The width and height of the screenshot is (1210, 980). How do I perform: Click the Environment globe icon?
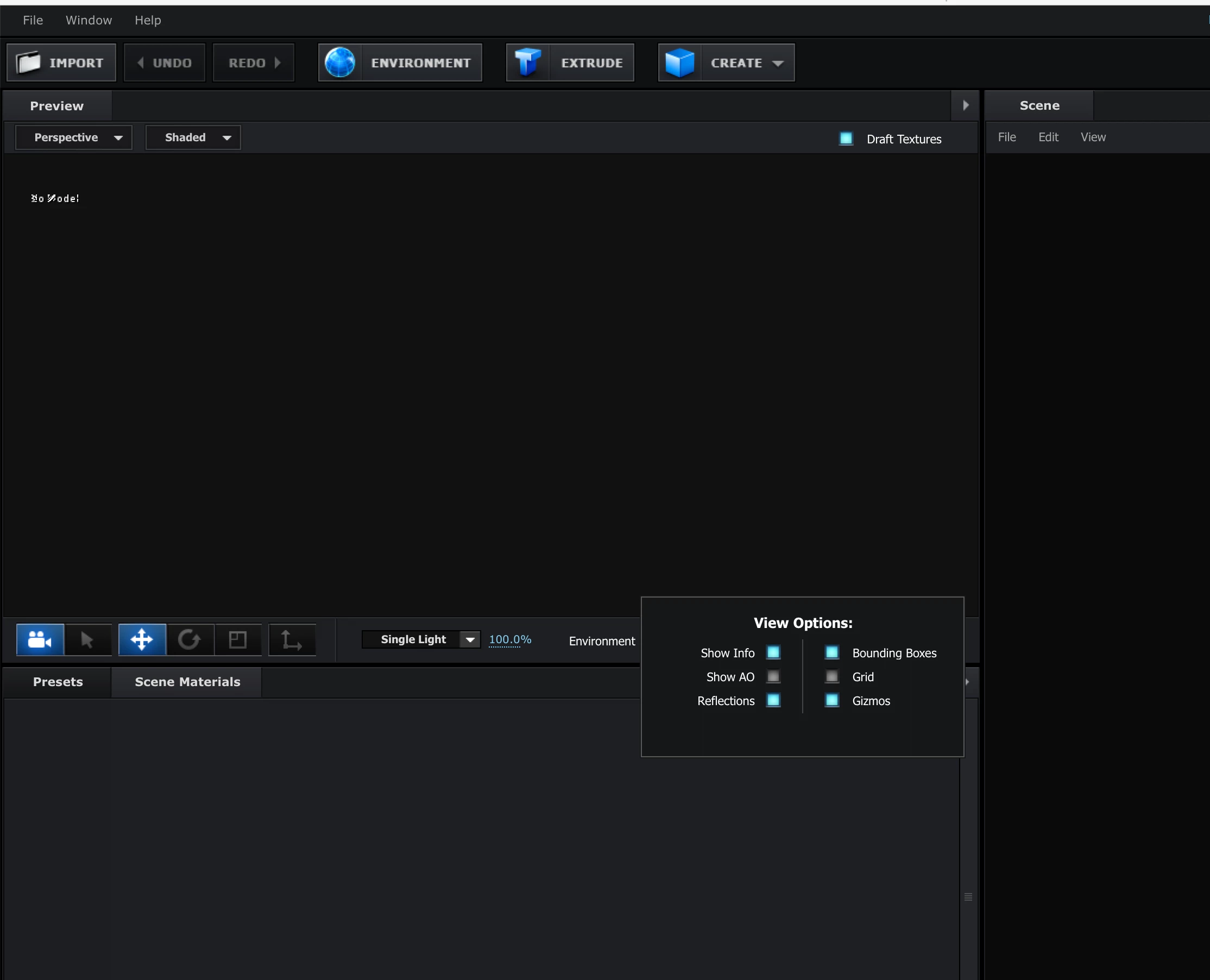coord(340,62)
